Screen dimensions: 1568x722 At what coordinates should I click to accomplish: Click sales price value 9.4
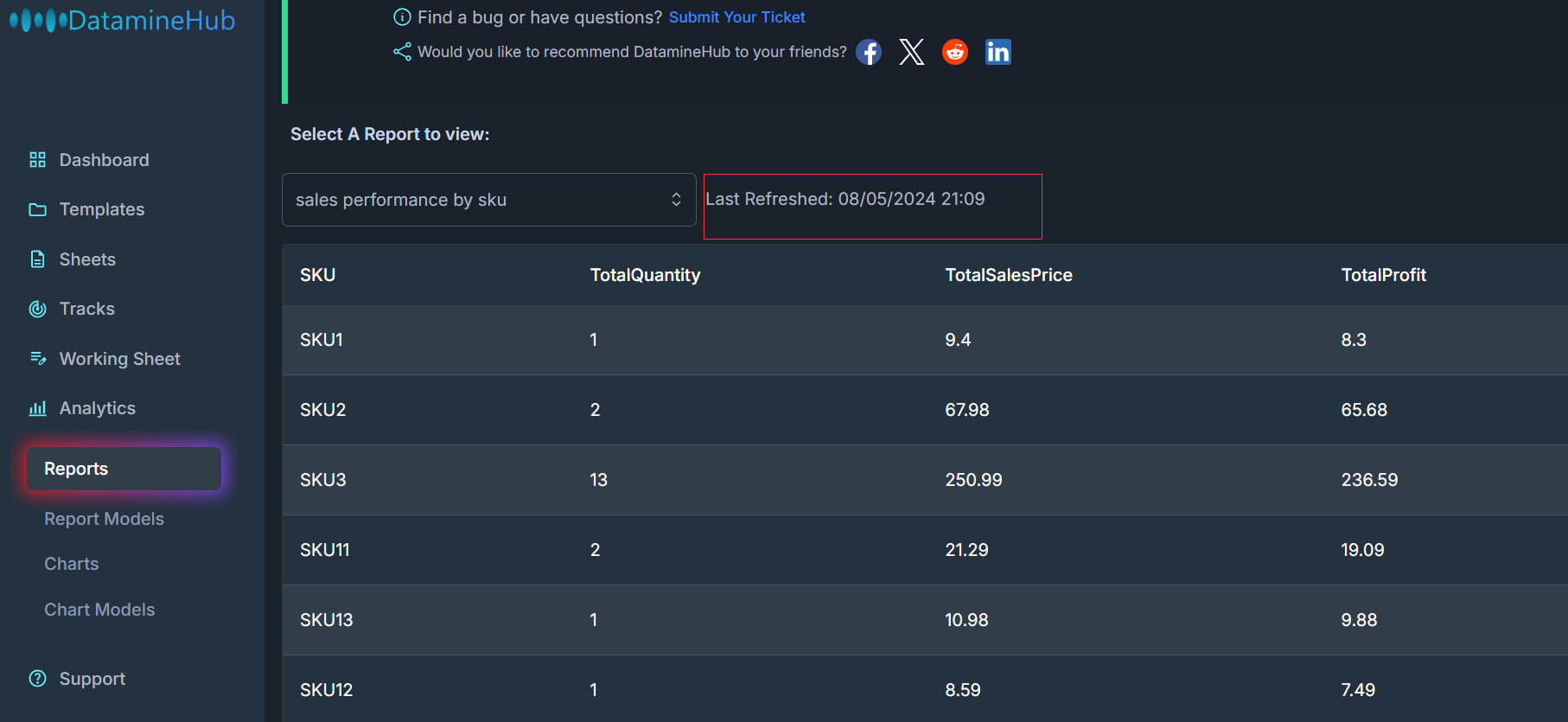958,340
